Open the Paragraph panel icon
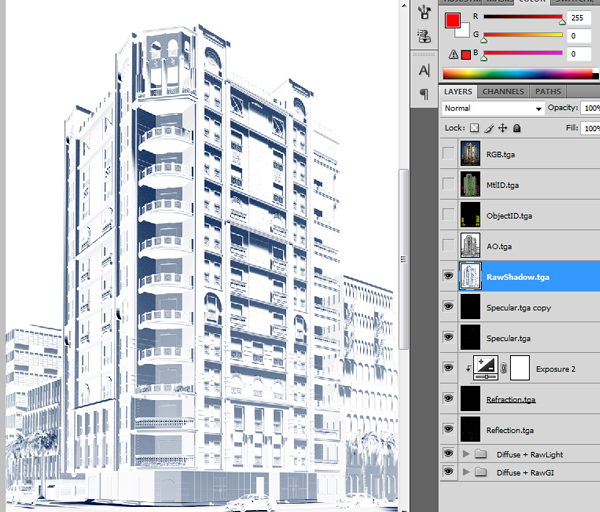 pos(424,93)
